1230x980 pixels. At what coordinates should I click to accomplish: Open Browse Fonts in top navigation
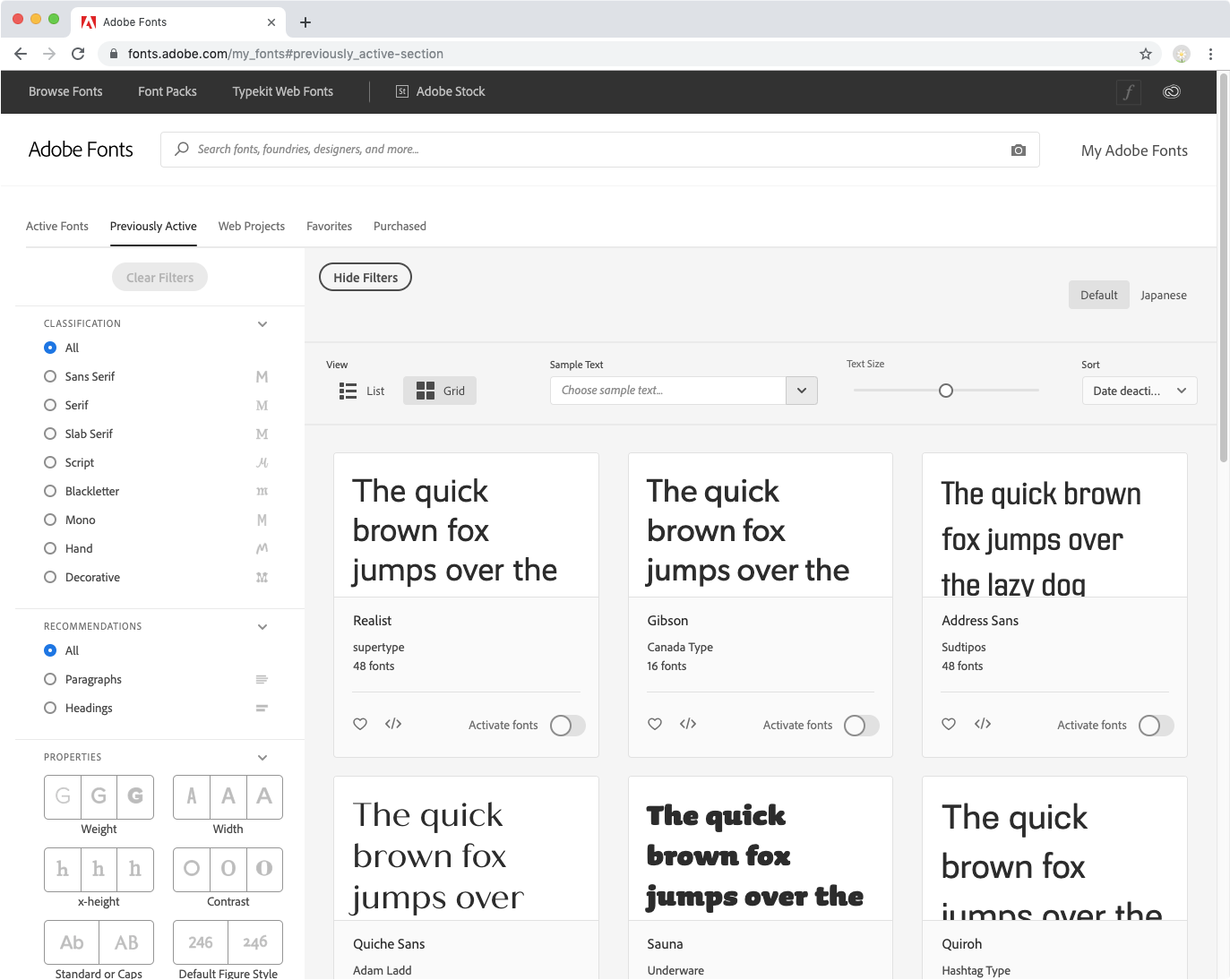(x=65, y=91)
